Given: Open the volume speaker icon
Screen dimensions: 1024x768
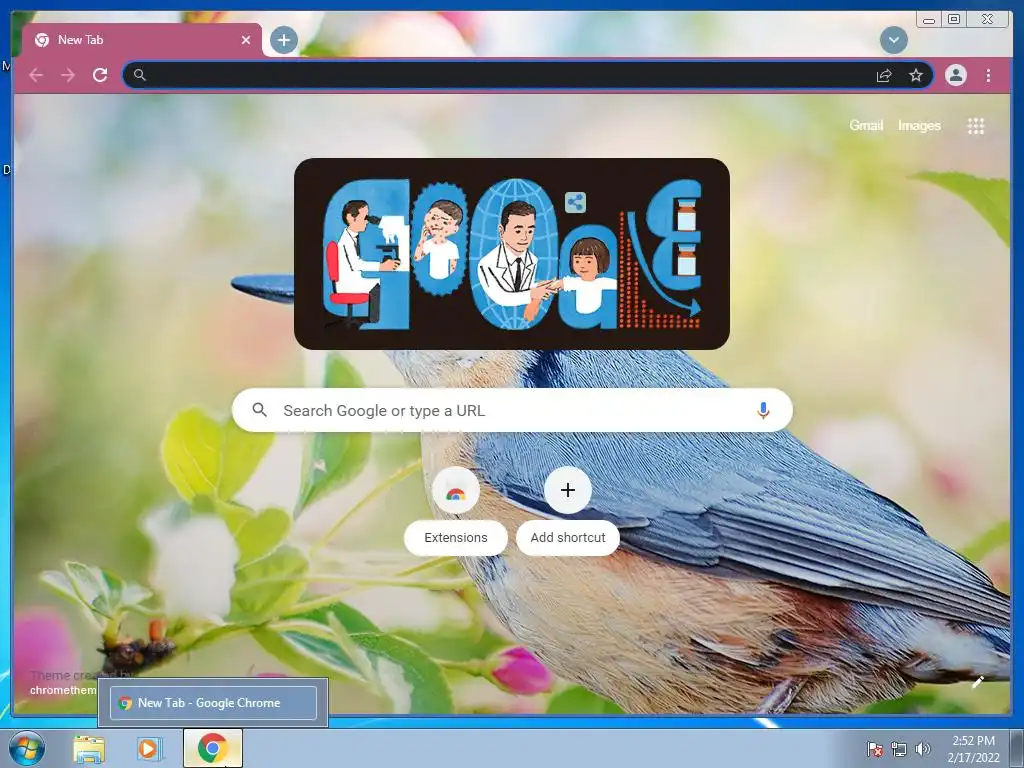Looking at the screenshot, I should [922, 749].
